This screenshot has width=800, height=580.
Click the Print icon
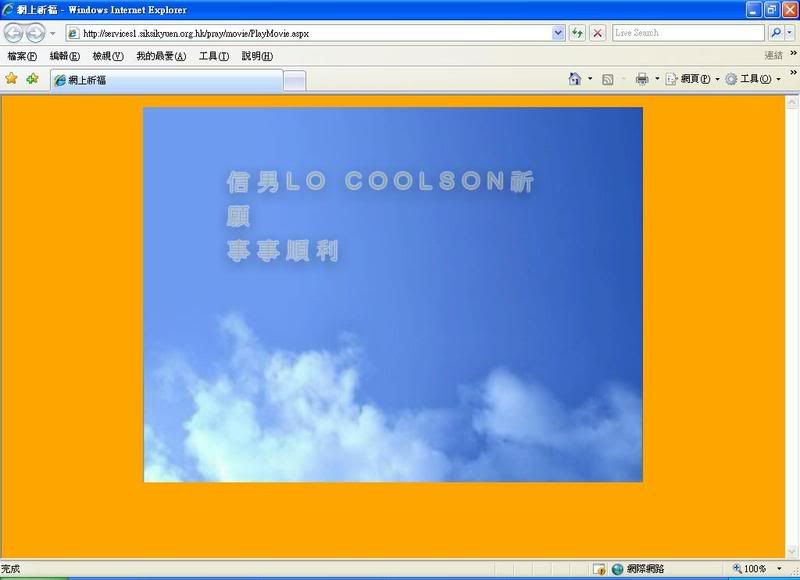[x=642, y=79]
